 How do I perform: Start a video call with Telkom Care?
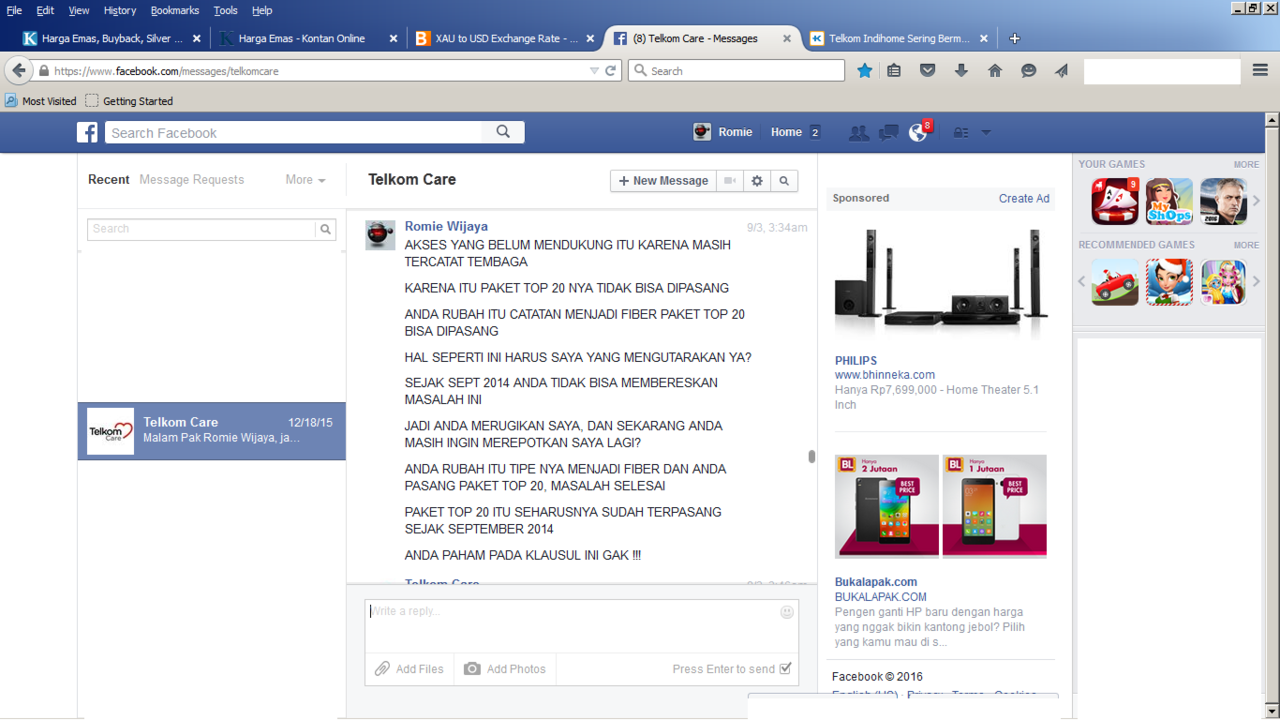pos(730,181)
